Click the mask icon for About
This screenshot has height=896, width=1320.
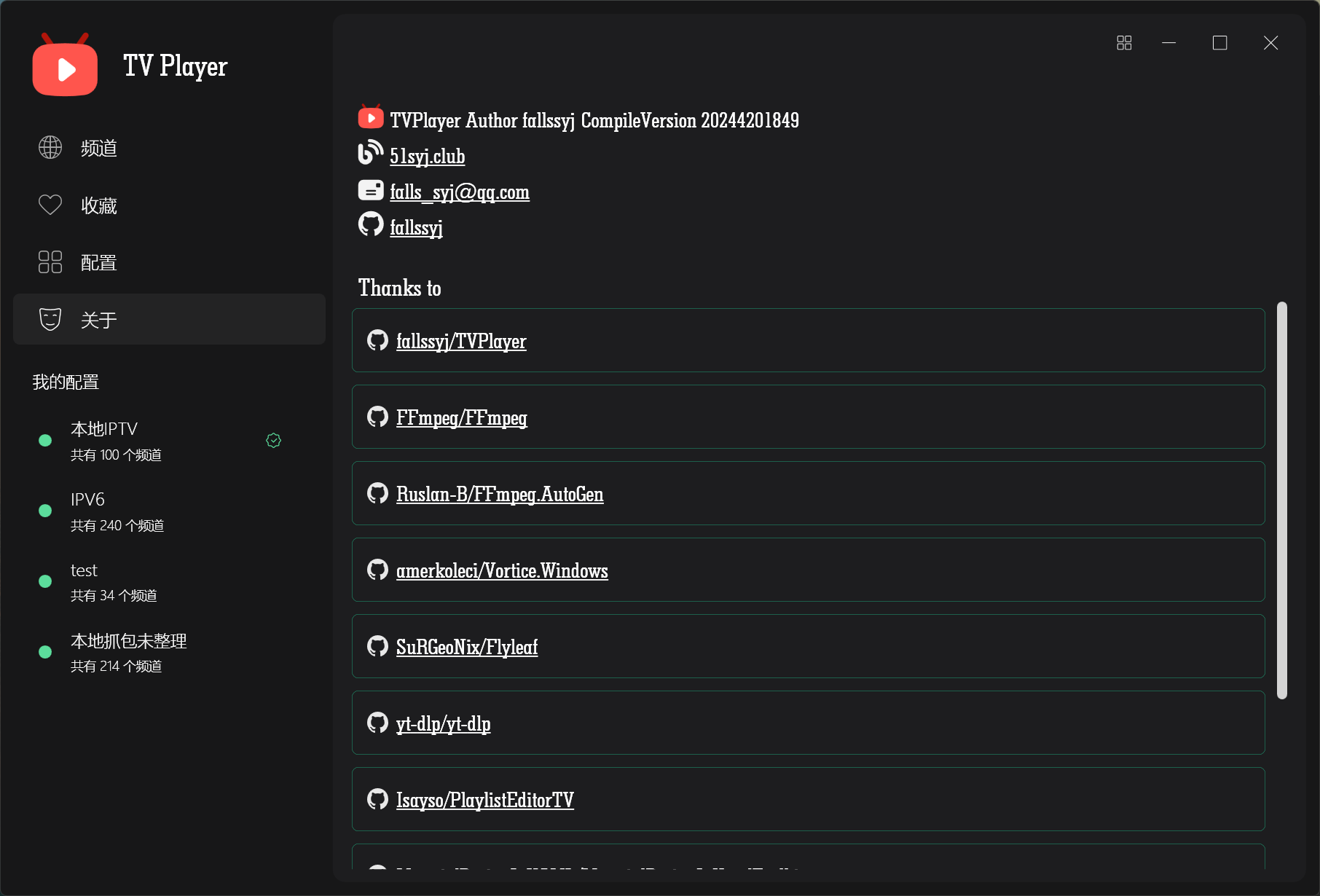(50, 319)
